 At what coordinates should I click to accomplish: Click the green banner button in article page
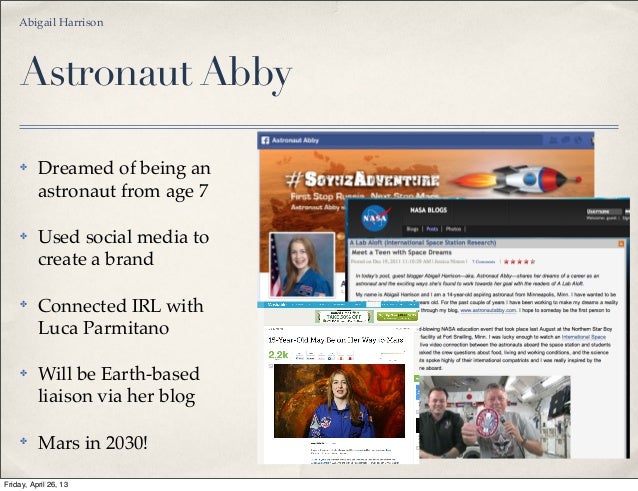pyautogui.click(x=398, y=316)
